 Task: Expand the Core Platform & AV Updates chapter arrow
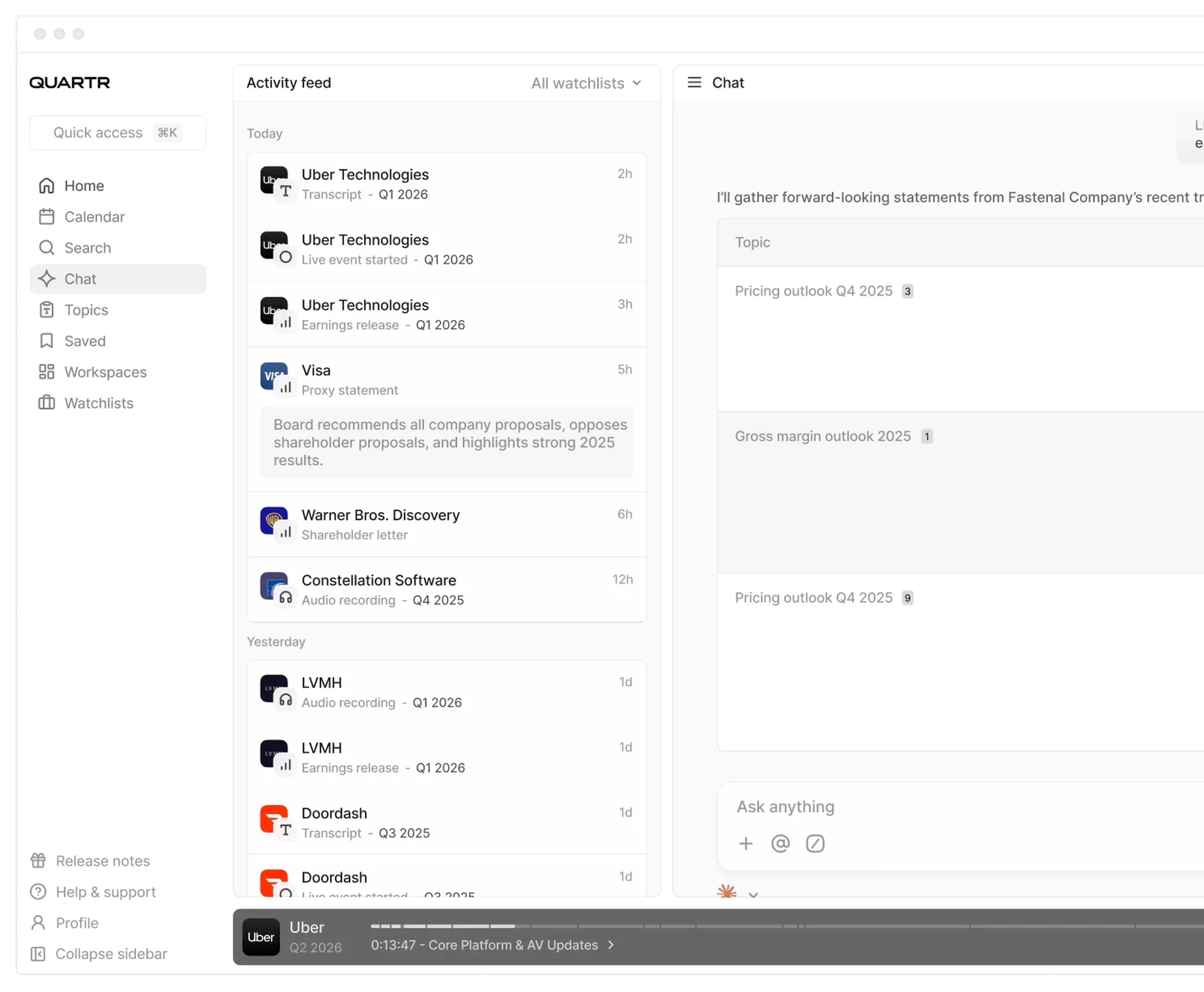click(611, 945)
